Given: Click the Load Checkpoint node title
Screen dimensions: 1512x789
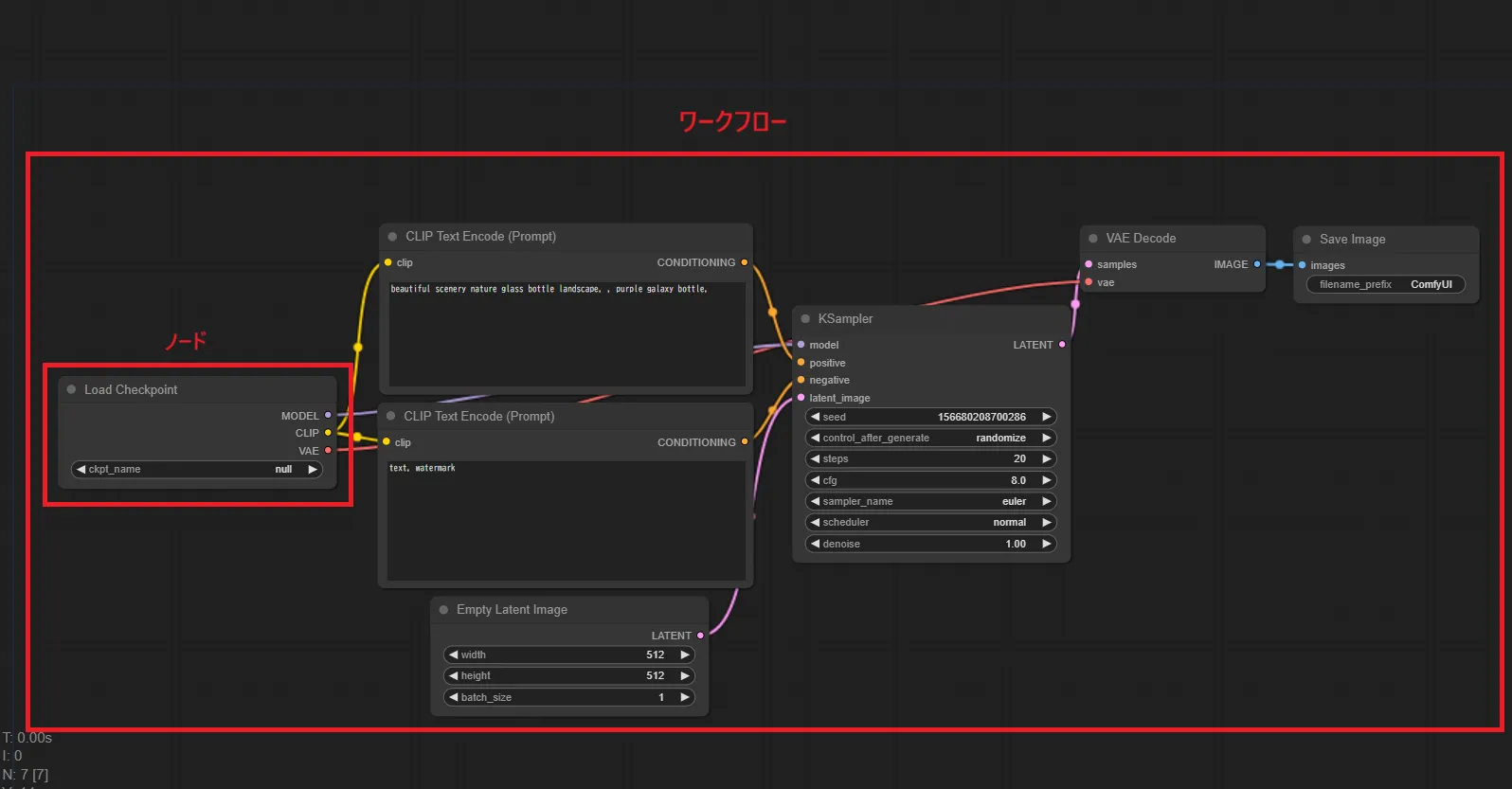Looking at the screenshot, I should coord(131,389).
